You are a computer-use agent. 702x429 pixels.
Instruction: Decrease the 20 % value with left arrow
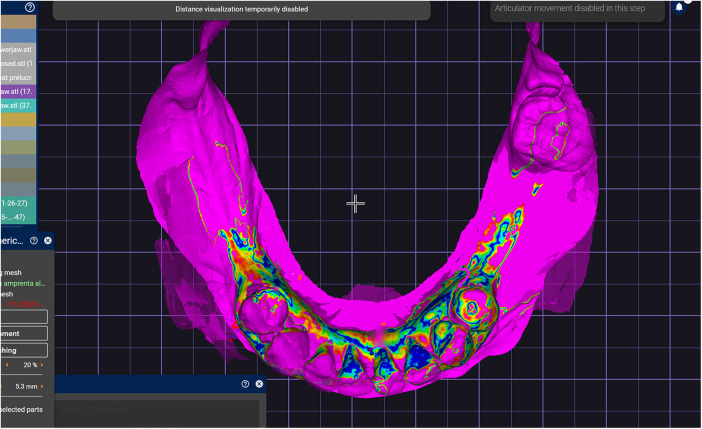7,365
